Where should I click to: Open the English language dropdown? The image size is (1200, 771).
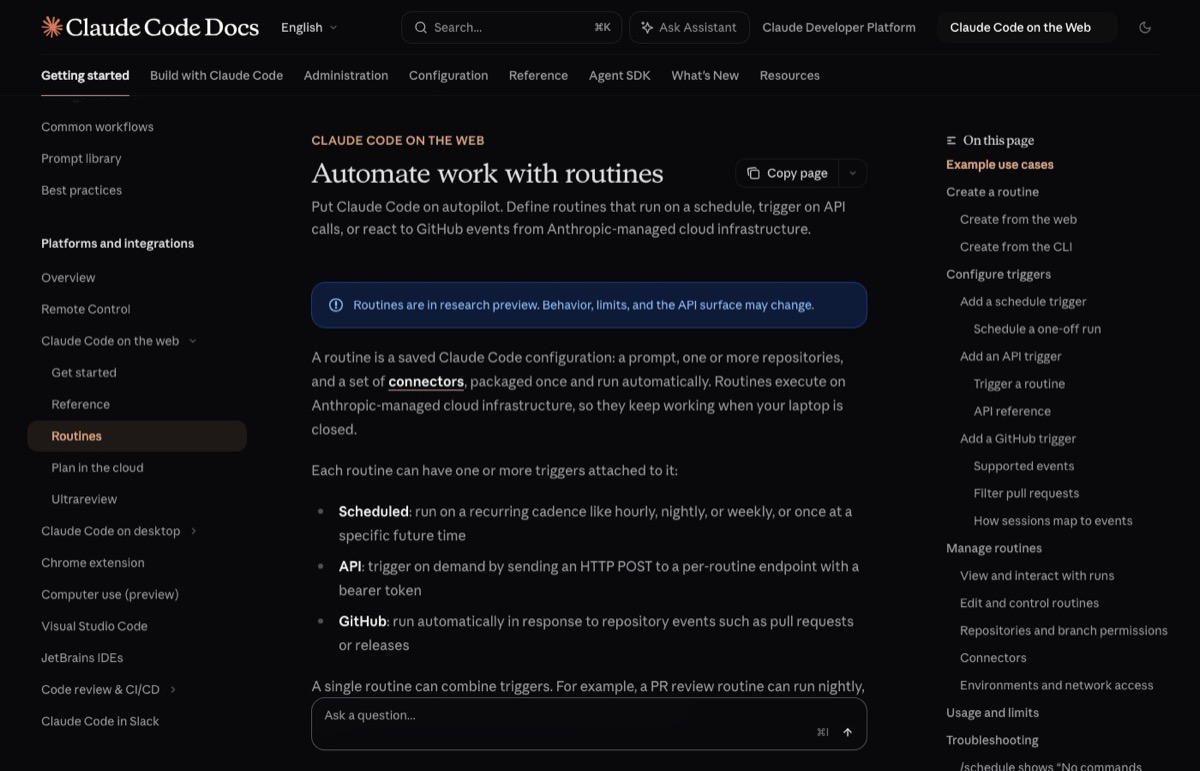point(309,28)
